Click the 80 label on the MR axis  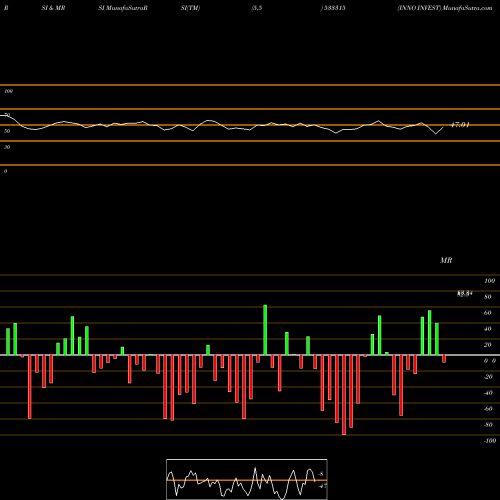(x=488, y=297)
